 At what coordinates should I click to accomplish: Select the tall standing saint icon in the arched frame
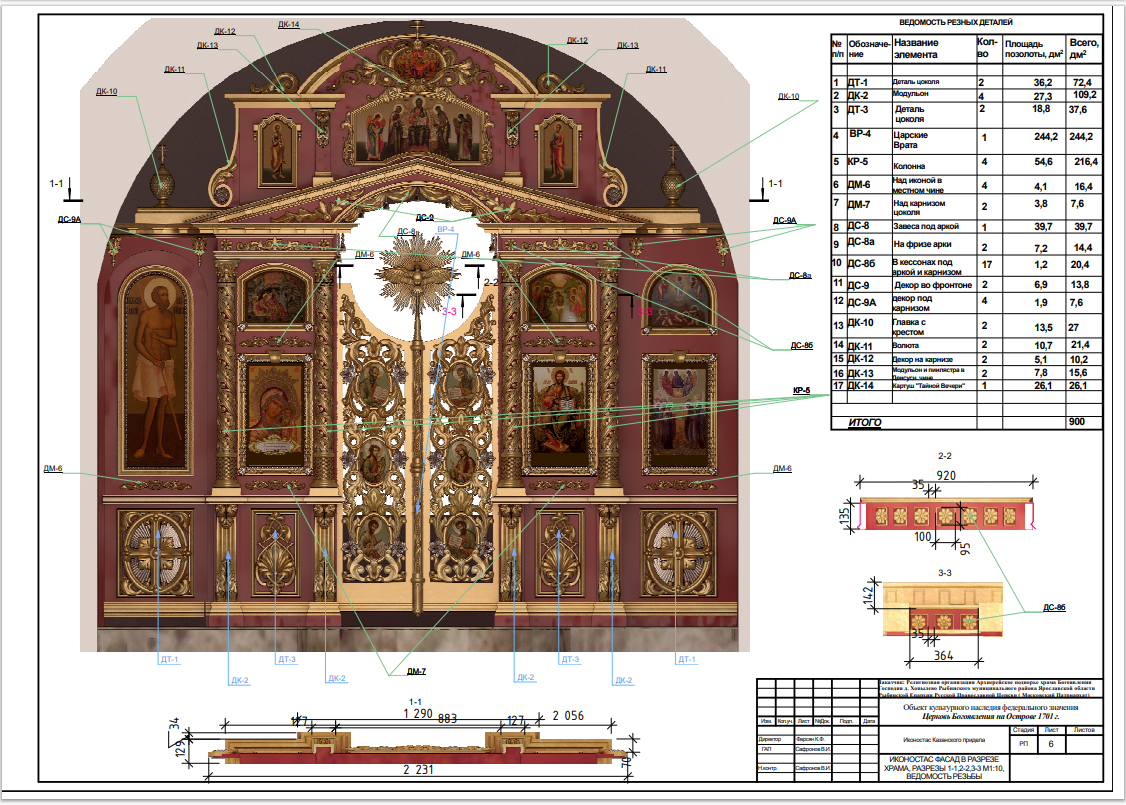(156, 371)
